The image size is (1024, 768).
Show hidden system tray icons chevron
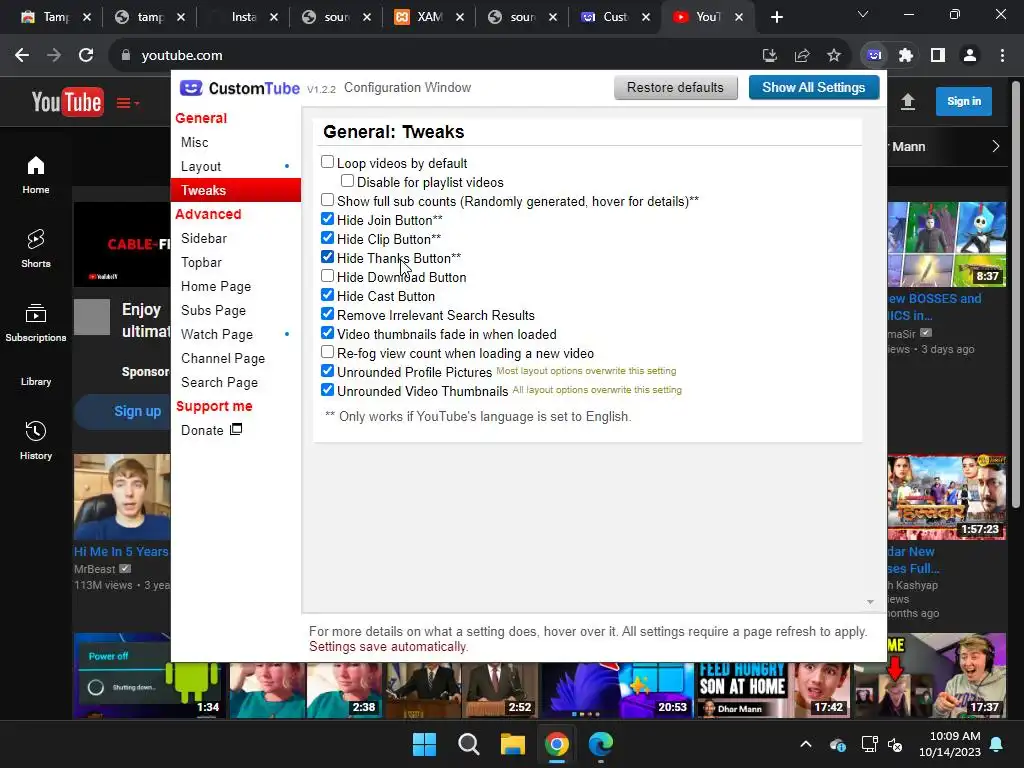[806, 744]
